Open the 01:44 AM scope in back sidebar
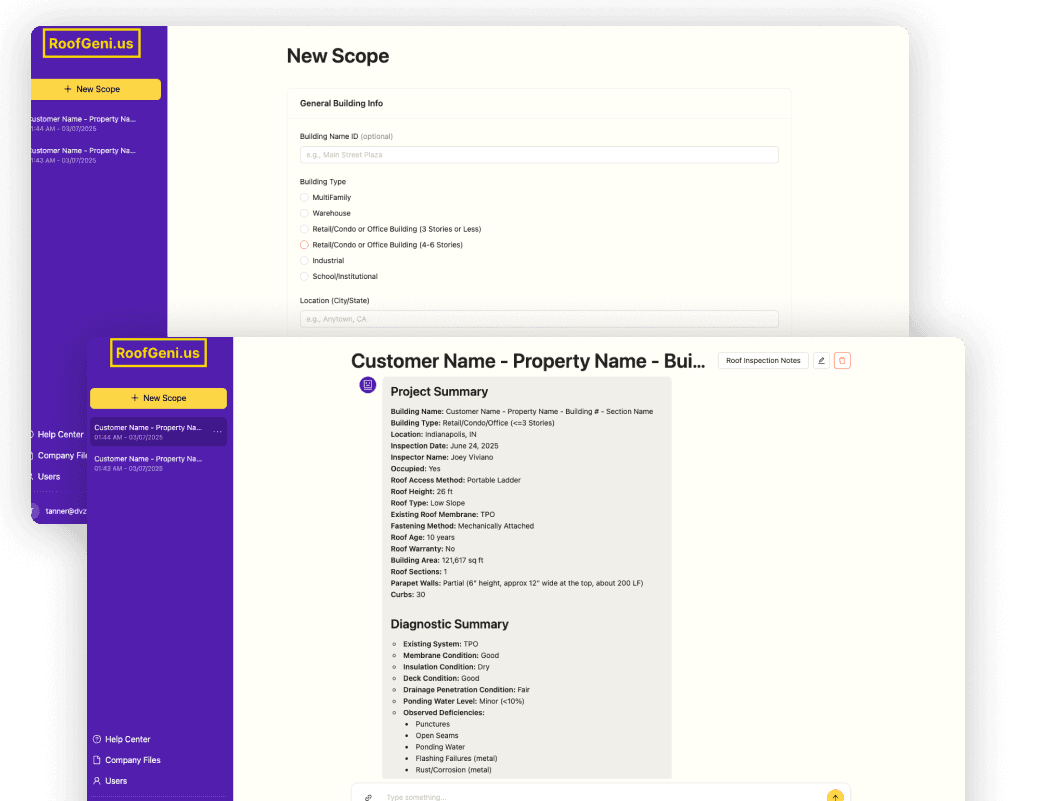1053x801 pixels. [x=82, y=123]
